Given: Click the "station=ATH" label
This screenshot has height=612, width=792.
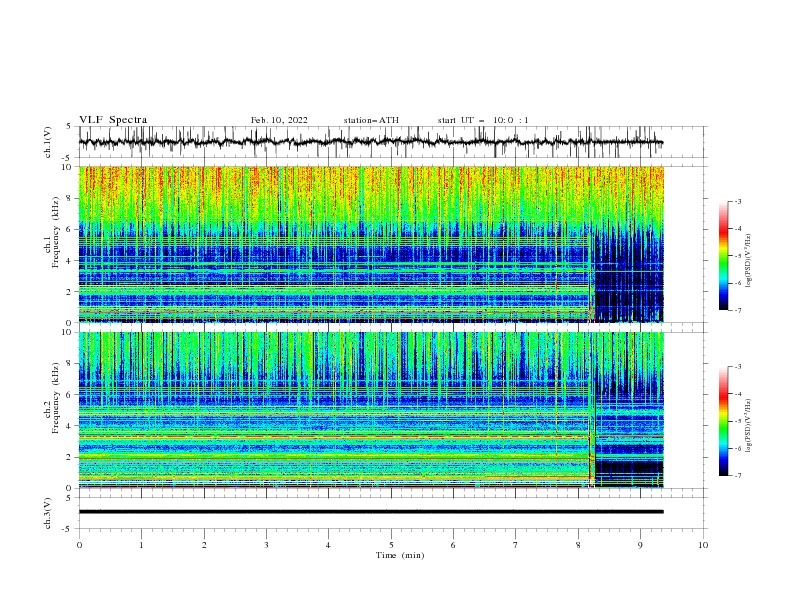Looking at the screenshot, I should [371, 120].
